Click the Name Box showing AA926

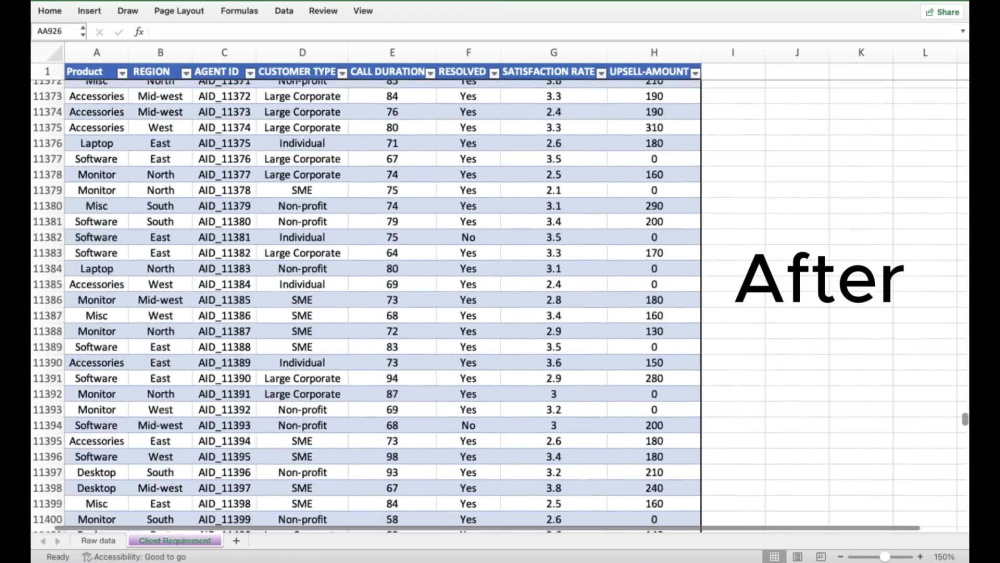pos(55,31)
